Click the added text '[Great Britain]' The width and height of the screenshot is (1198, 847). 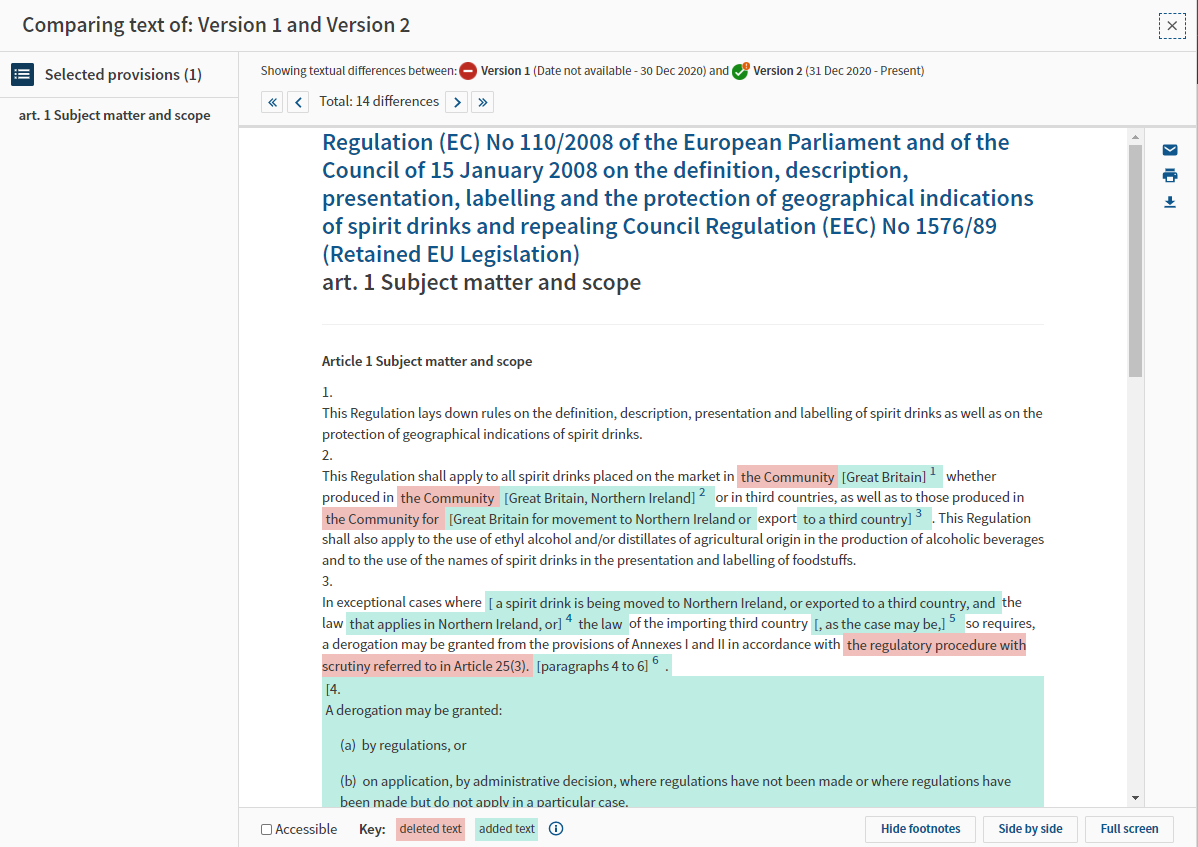coord(883,477)
